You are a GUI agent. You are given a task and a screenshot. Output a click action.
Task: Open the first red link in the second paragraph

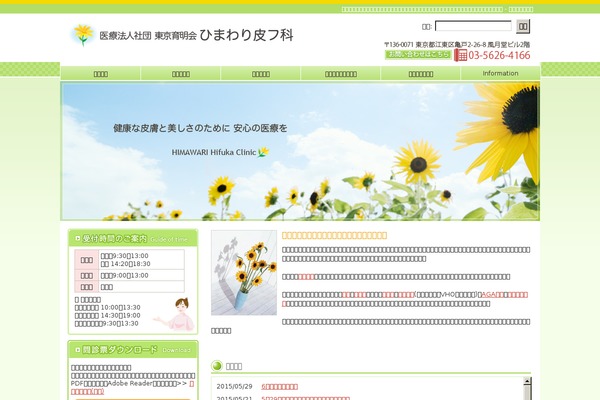(306, 276)
